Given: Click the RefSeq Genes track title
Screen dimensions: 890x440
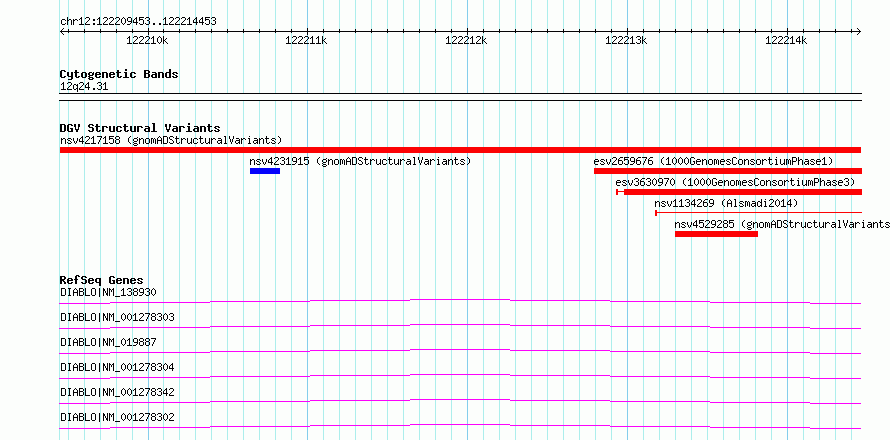Looking at the screenshot, I should click(102, 280).
